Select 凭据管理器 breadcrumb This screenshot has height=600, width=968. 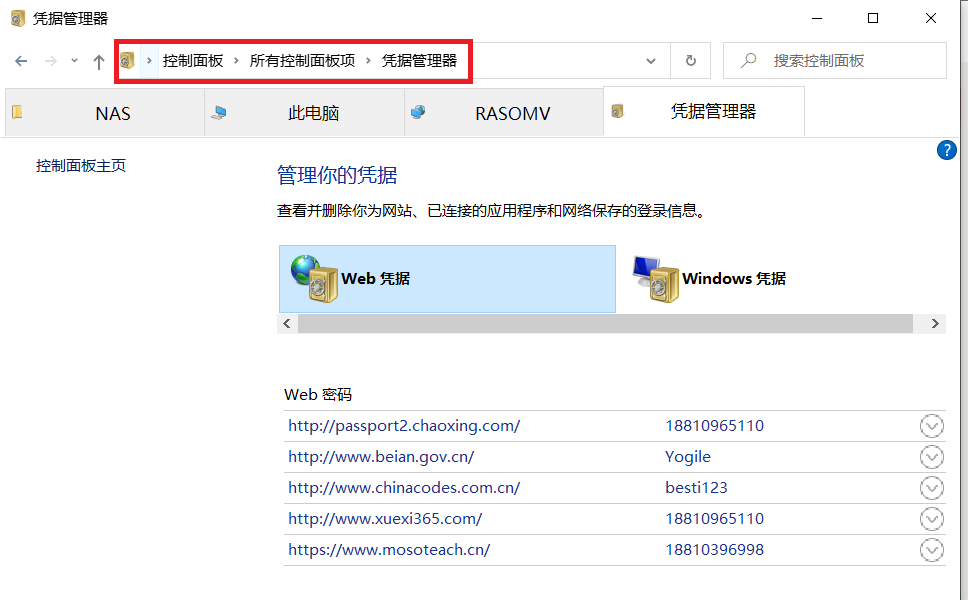coord(419,60)
